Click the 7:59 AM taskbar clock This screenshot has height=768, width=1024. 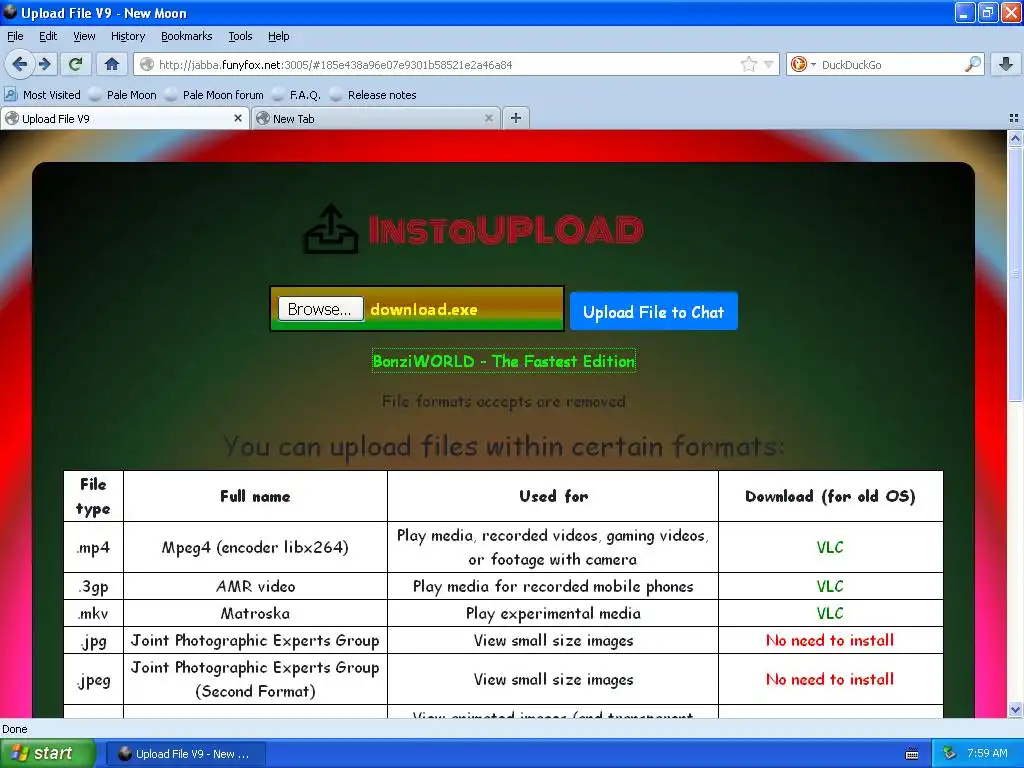tap(987, 753)
